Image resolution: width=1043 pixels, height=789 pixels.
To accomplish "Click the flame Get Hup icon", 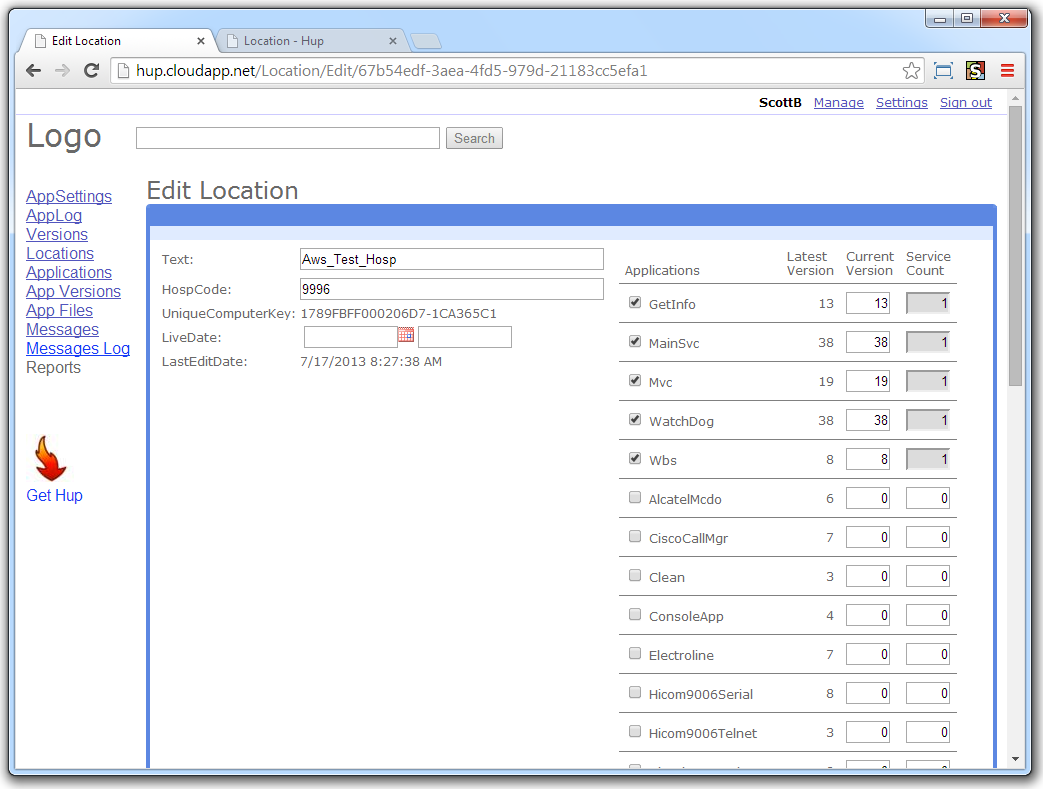I will coord(50,460).
